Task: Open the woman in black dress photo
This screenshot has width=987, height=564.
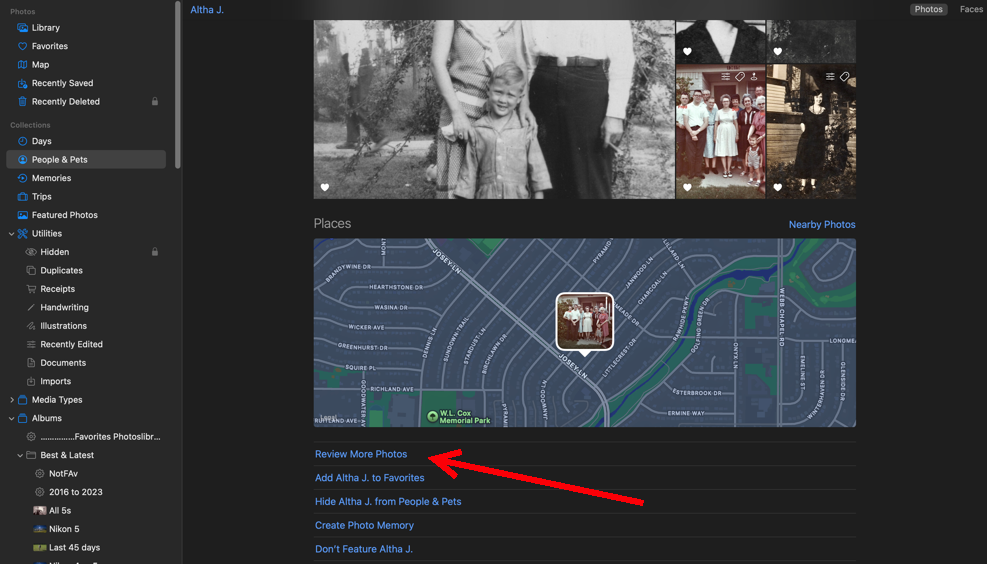Action: pos(811,132)
